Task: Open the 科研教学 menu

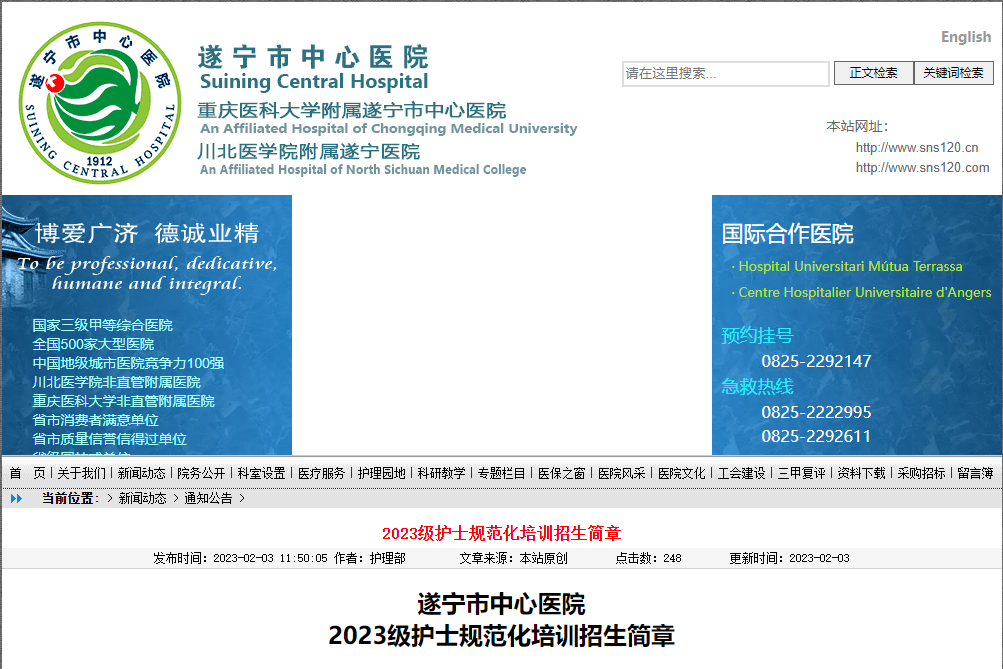Action: pyautogui.click(x=442, y=473)
